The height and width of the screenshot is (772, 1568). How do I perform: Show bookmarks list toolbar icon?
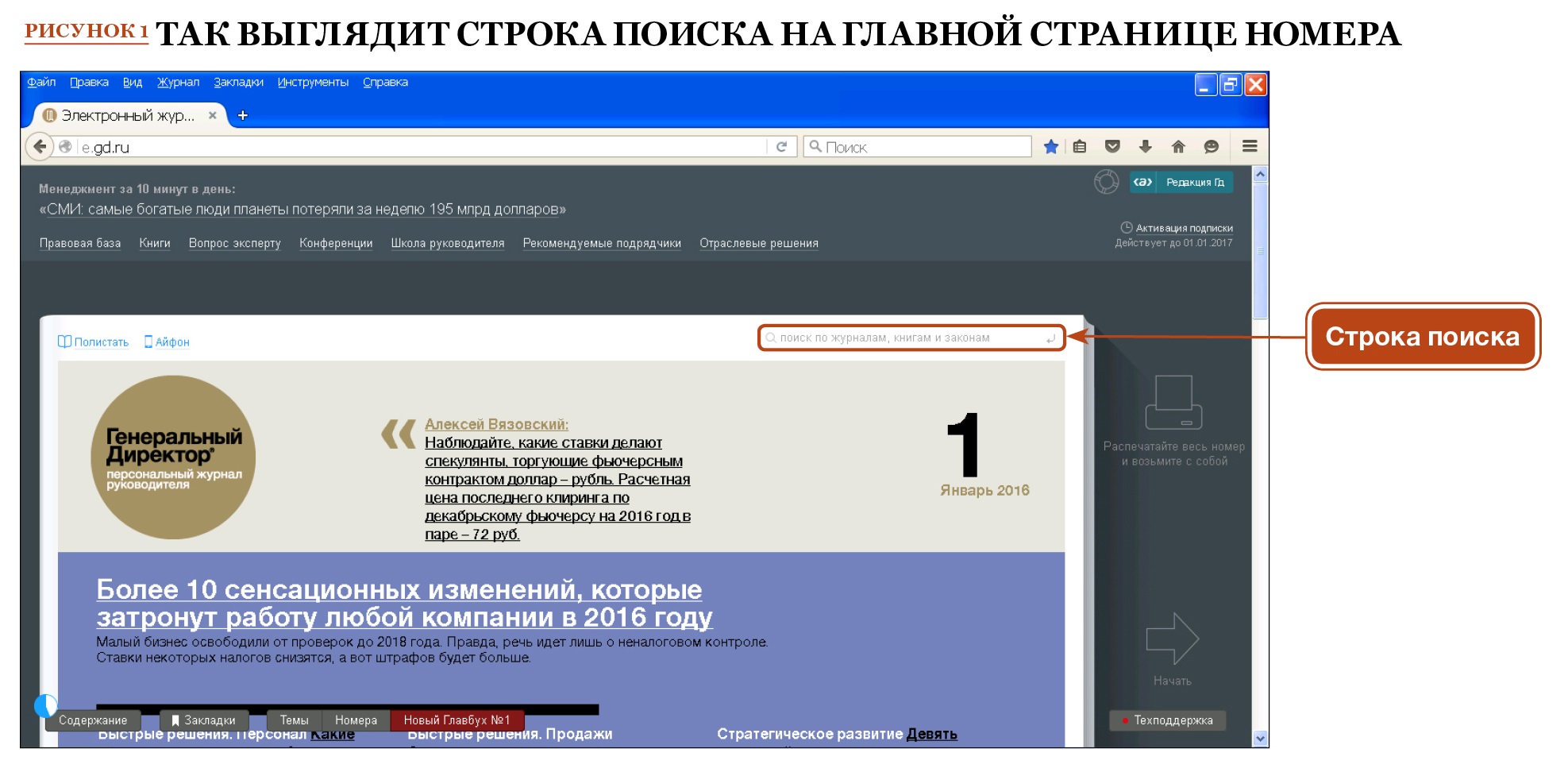(x=1080, y=147)
